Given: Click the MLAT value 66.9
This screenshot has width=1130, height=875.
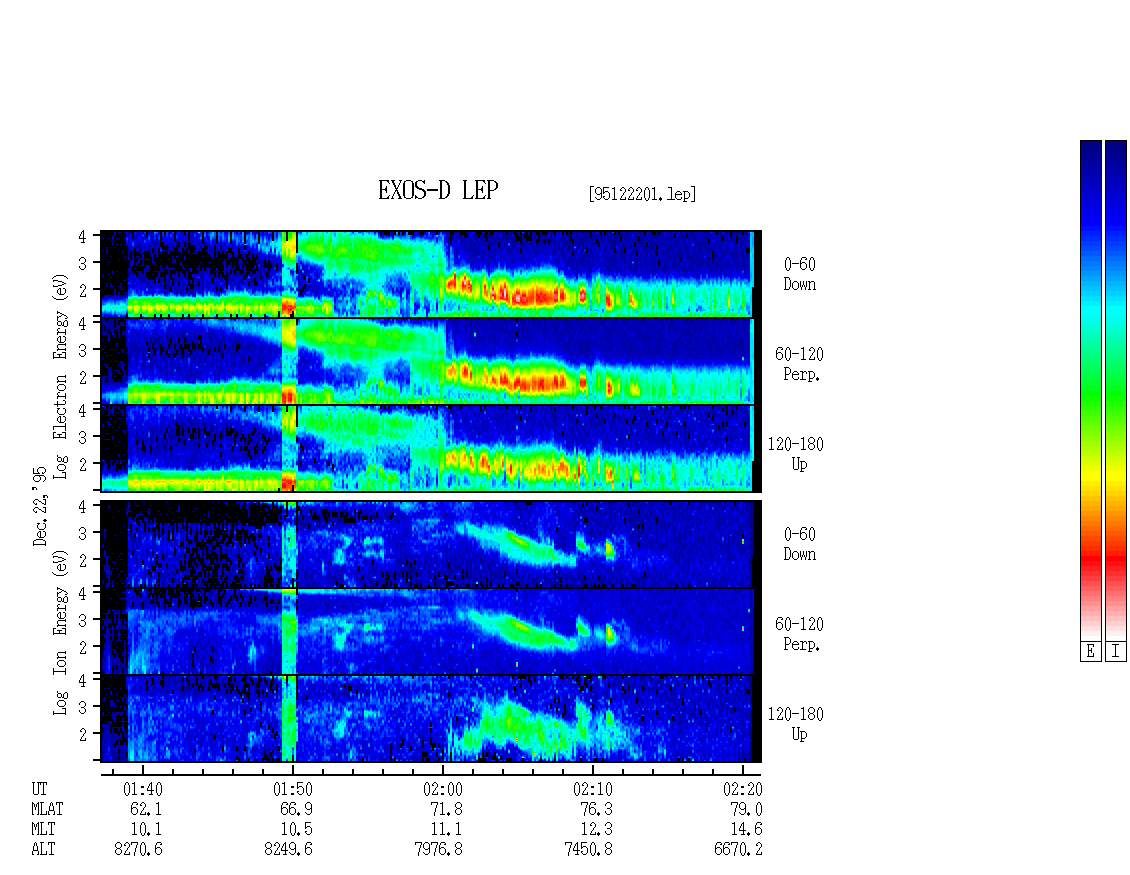Looking at the screenshot, I should click(x=296, y=809).
